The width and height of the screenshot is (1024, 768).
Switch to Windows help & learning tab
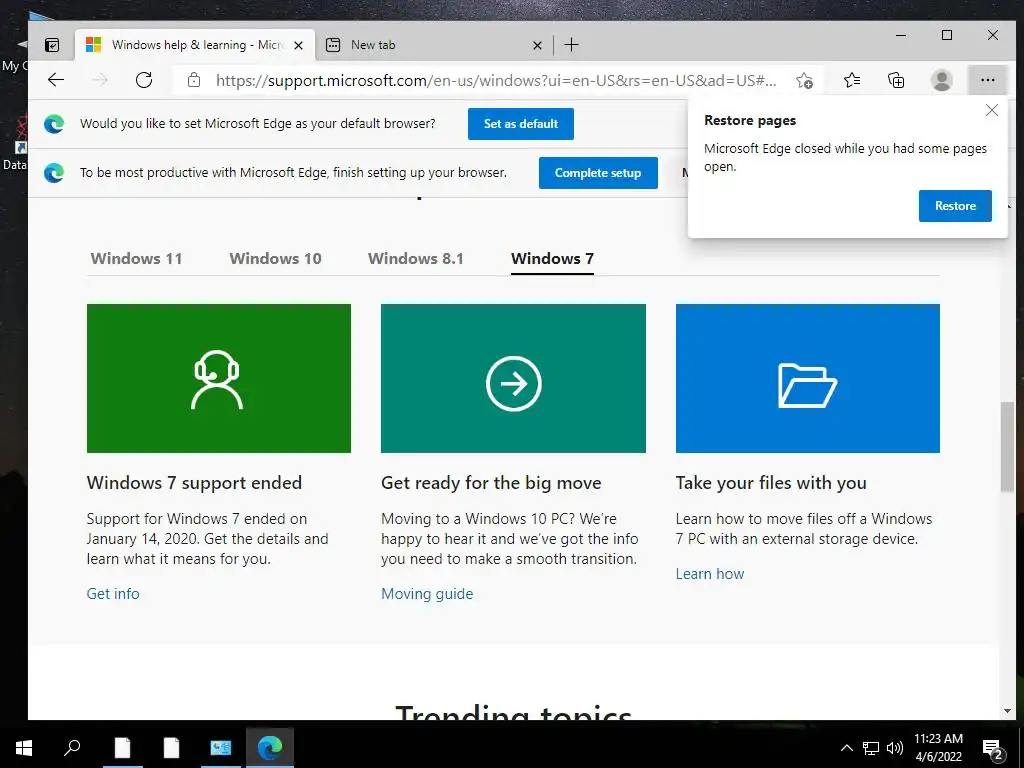click(195, 45)
